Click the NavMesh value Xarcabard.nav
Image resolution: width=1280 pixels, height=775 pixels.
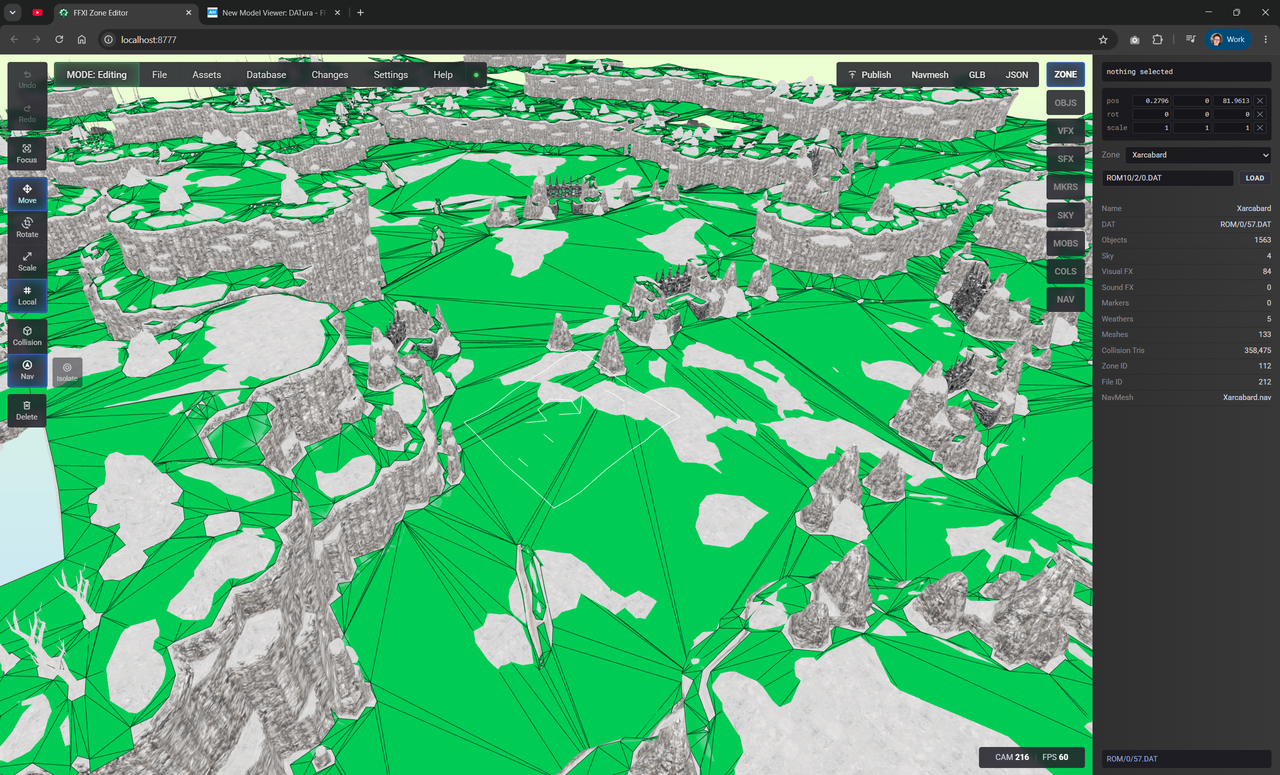[1247, 397]
